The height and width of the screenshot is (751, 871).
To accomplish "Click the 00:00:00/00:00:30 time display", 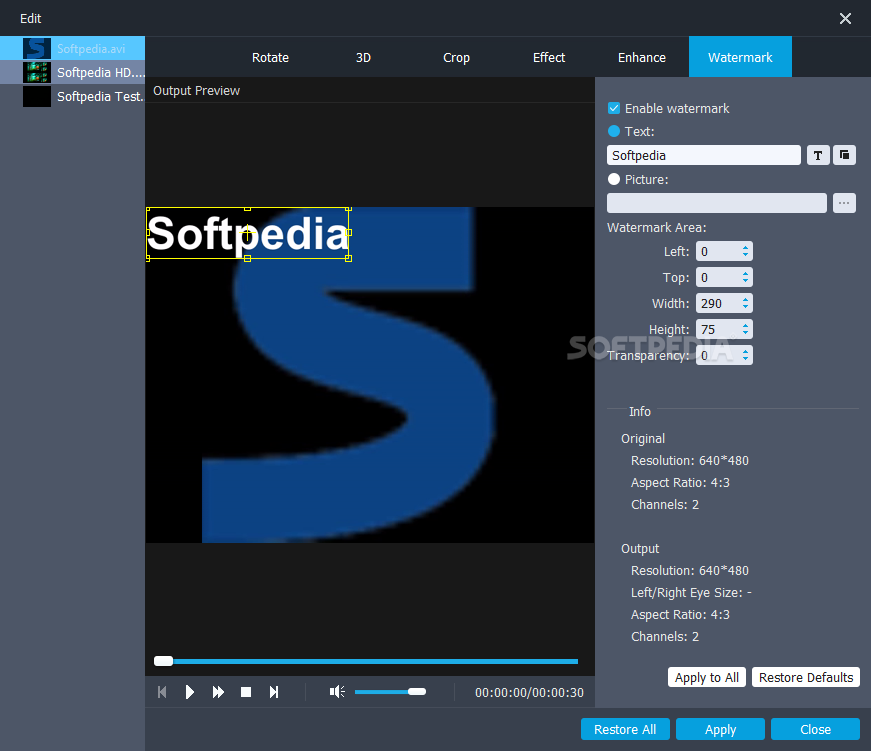I will [529, 693].
